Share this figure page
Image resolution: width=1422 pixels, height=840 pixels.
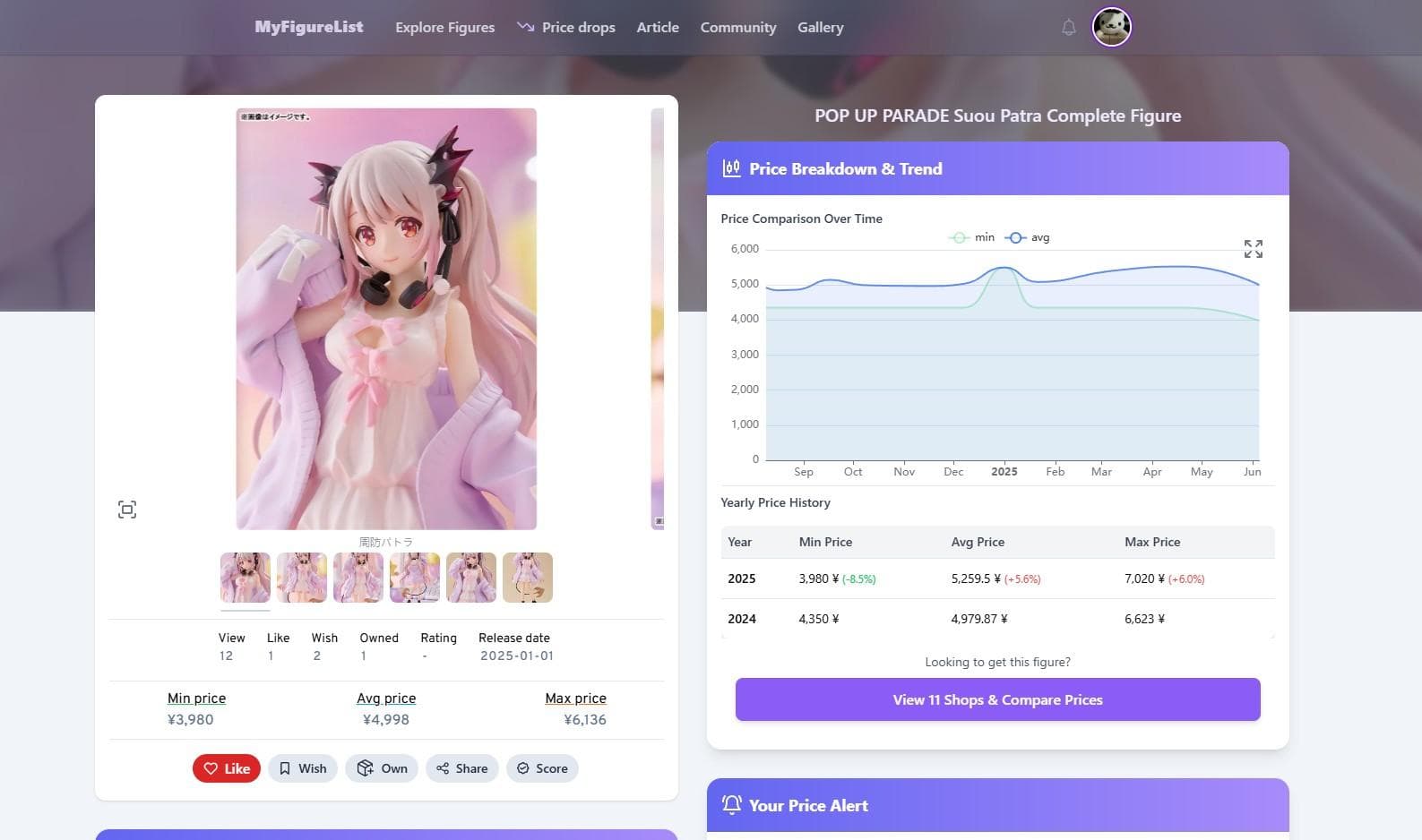tap(462, 768)
